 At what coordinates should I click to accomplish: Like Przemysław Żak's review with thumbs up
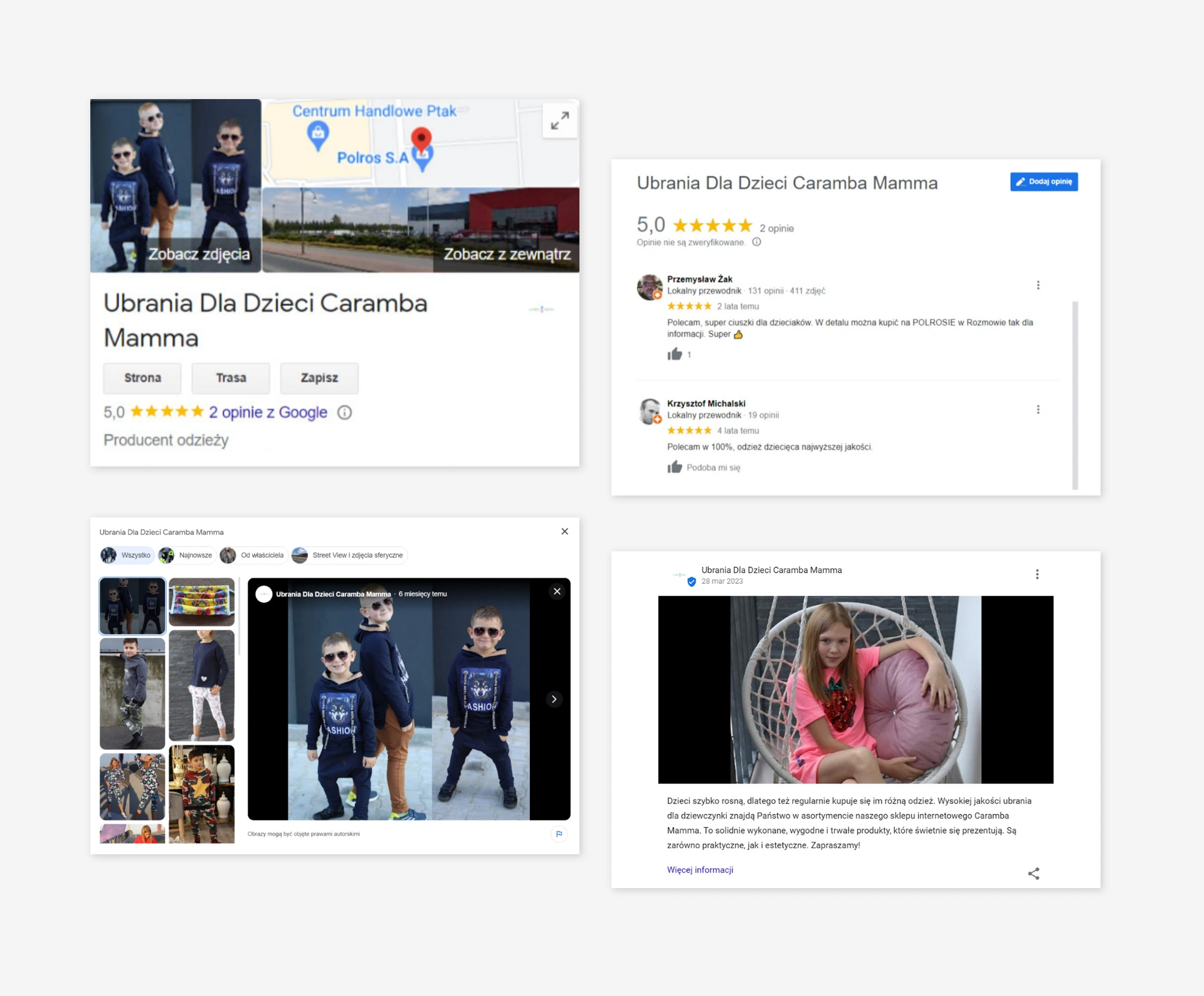[675, 354]
